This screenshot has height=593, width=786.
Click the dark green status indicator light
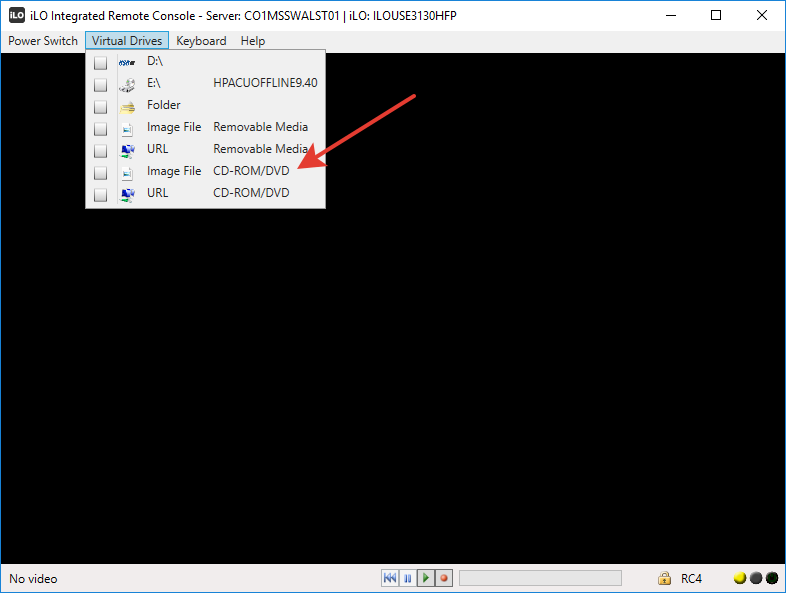click(772, 578)
